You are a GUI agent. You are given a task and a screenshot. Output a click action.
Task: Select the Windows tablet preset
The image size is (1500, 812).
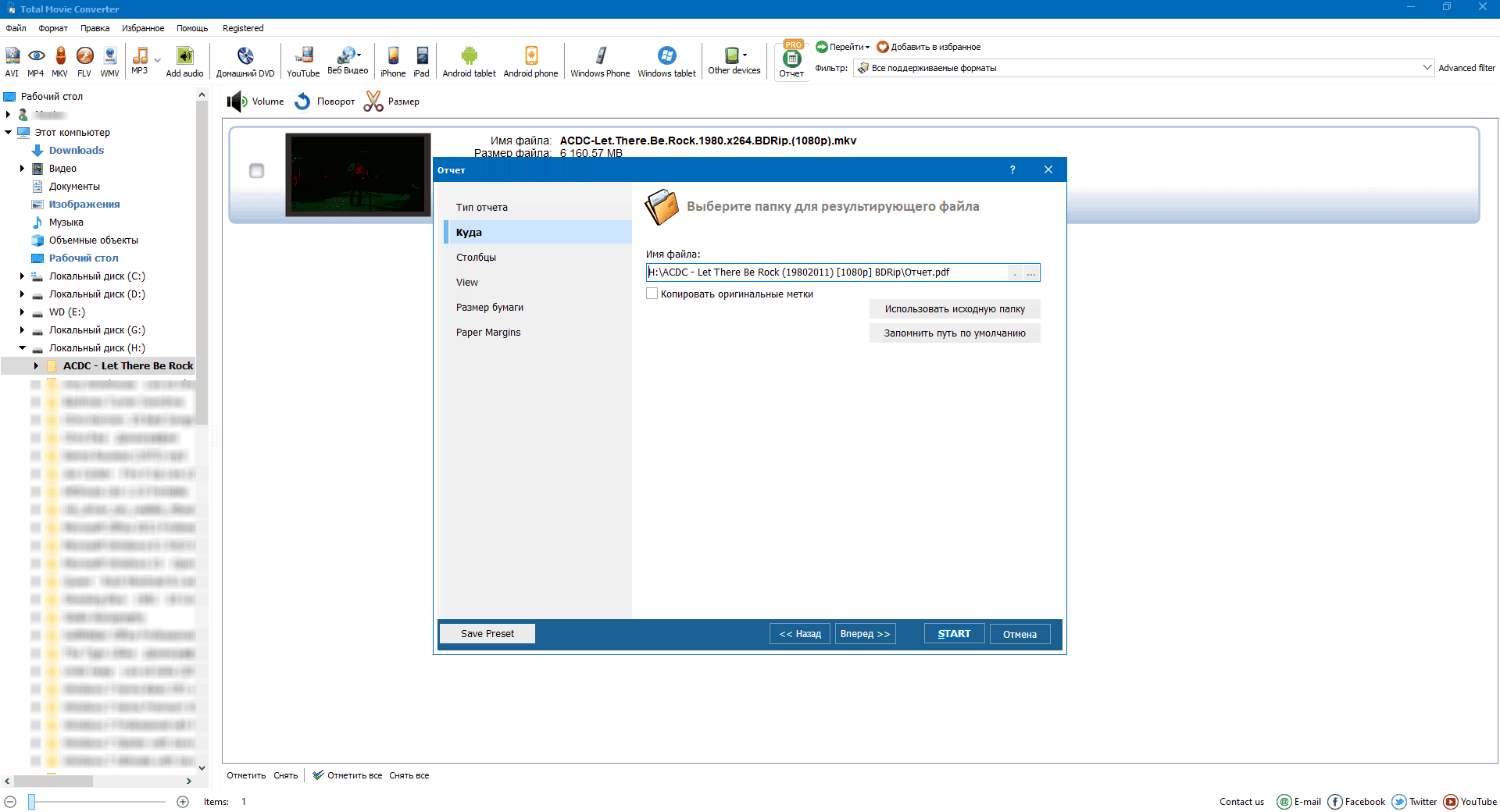pyautogui.click(x=666, y=62)
